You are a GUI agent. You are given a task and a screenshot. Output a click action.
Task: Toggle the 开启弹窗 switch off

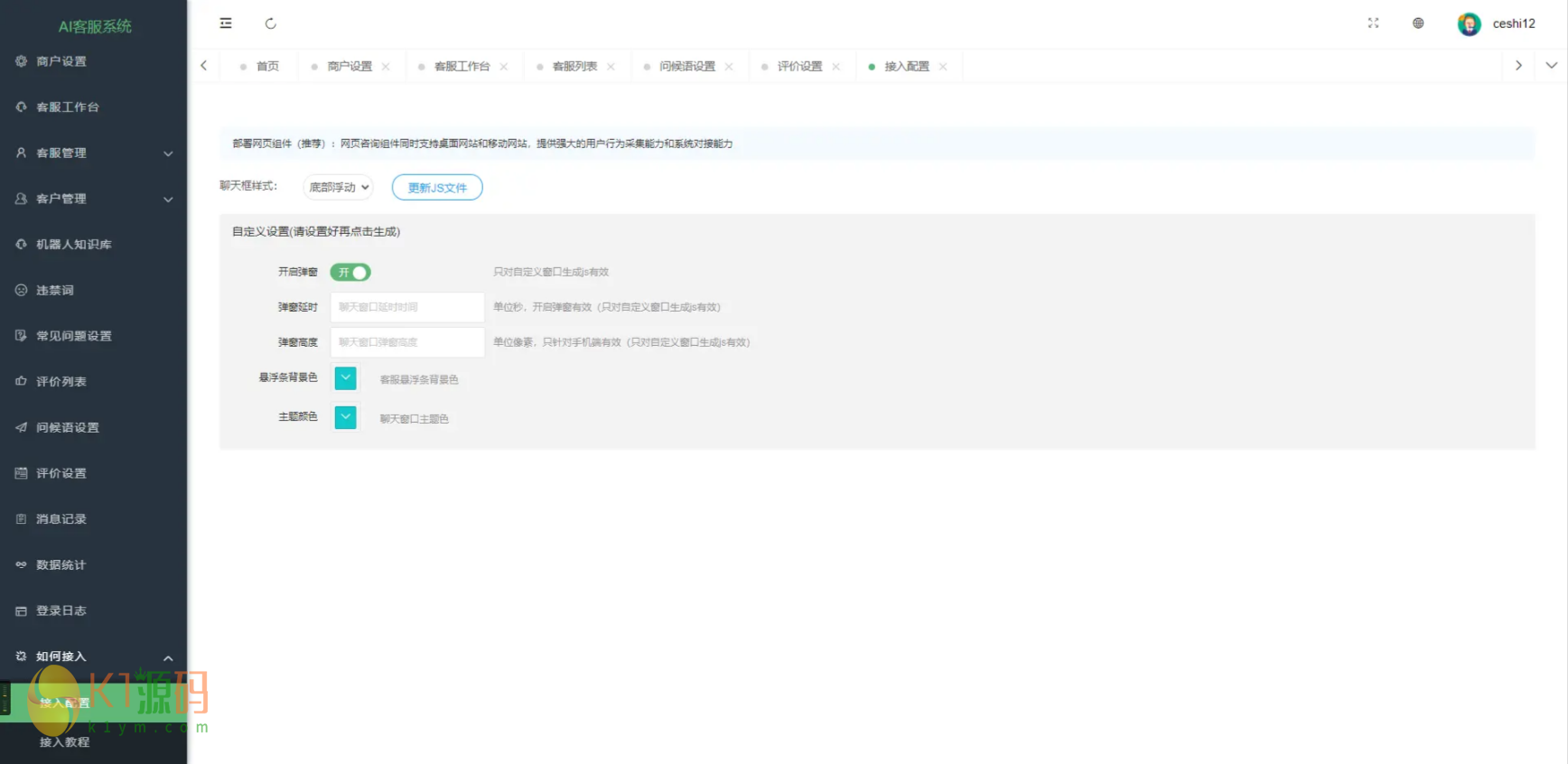click(350, 273)
